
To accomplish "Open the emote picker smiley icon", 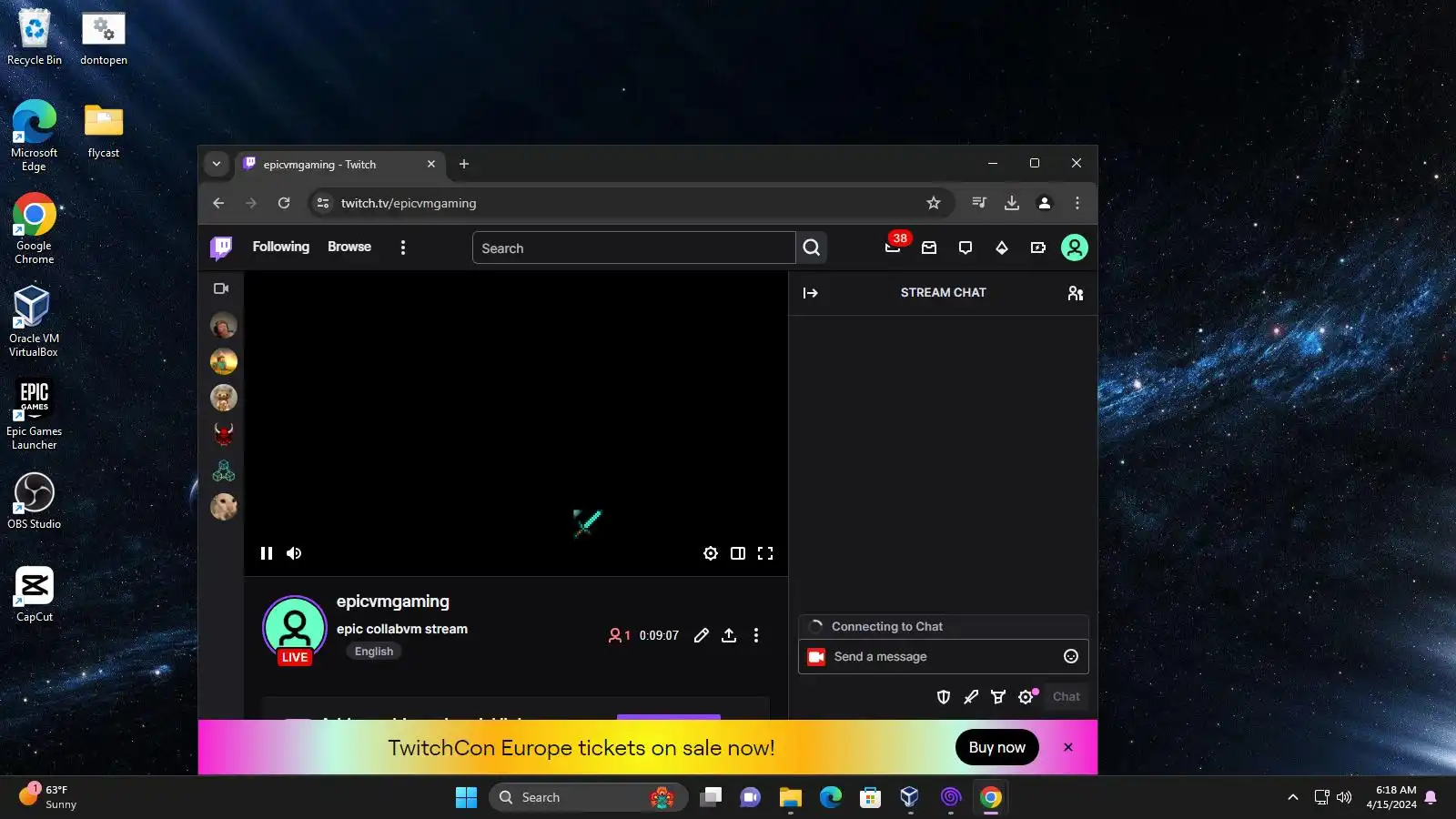I will coord(1071,656).
